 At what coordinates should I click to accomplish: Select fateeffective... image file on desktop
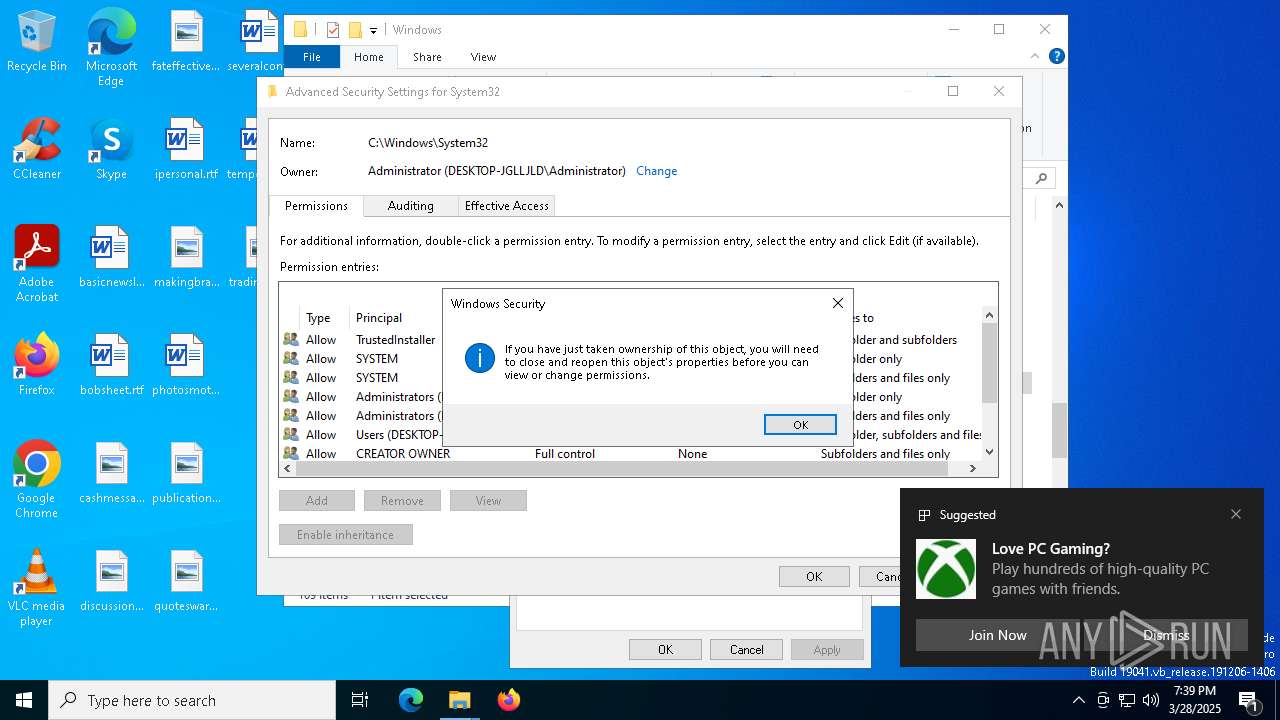(186, 41)
